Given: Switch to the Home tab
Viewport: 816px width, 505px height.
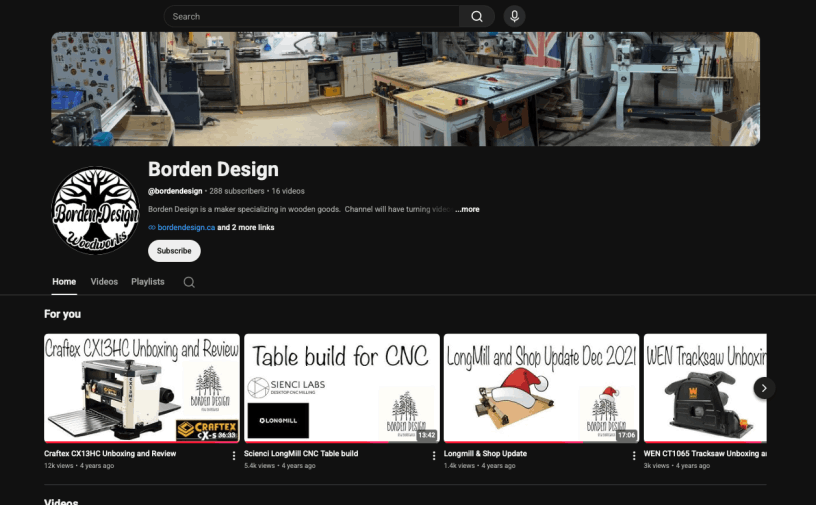Looking at the screenshot, I should (64, 282).
